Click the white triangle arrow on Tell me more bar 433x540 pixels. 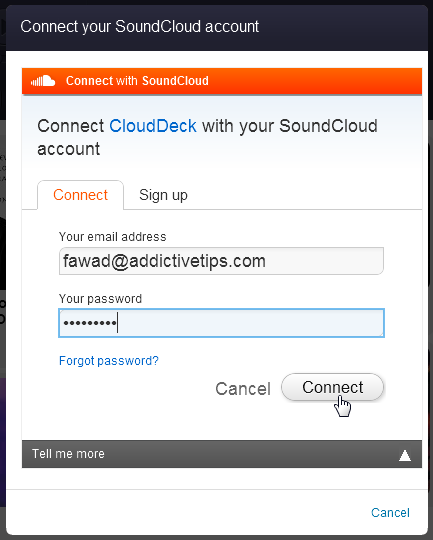[x=405, y=455]
